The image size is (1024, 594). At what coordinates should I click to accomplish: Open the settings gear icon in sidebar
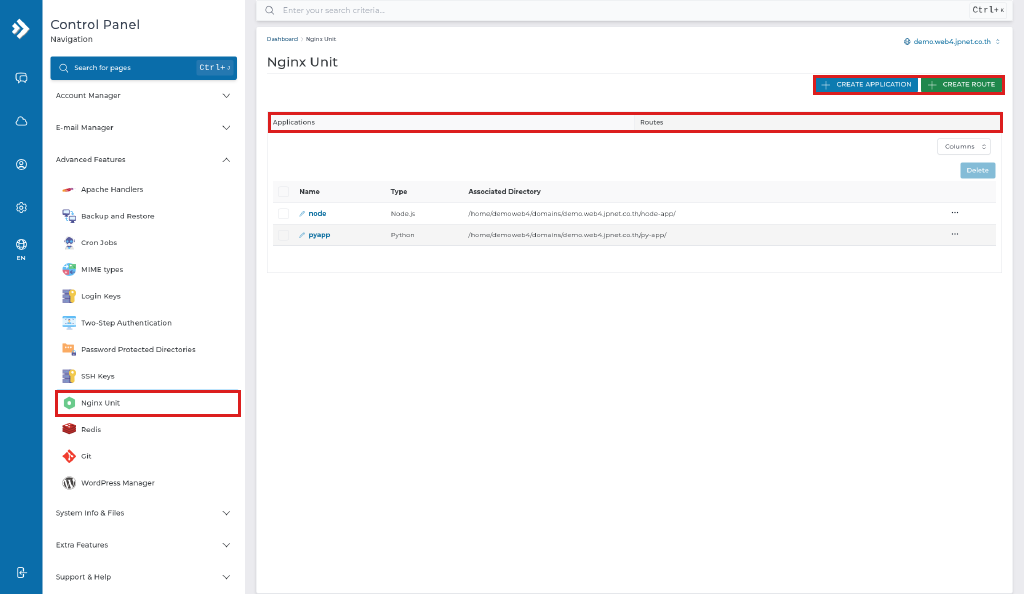(x=21, y=208)
